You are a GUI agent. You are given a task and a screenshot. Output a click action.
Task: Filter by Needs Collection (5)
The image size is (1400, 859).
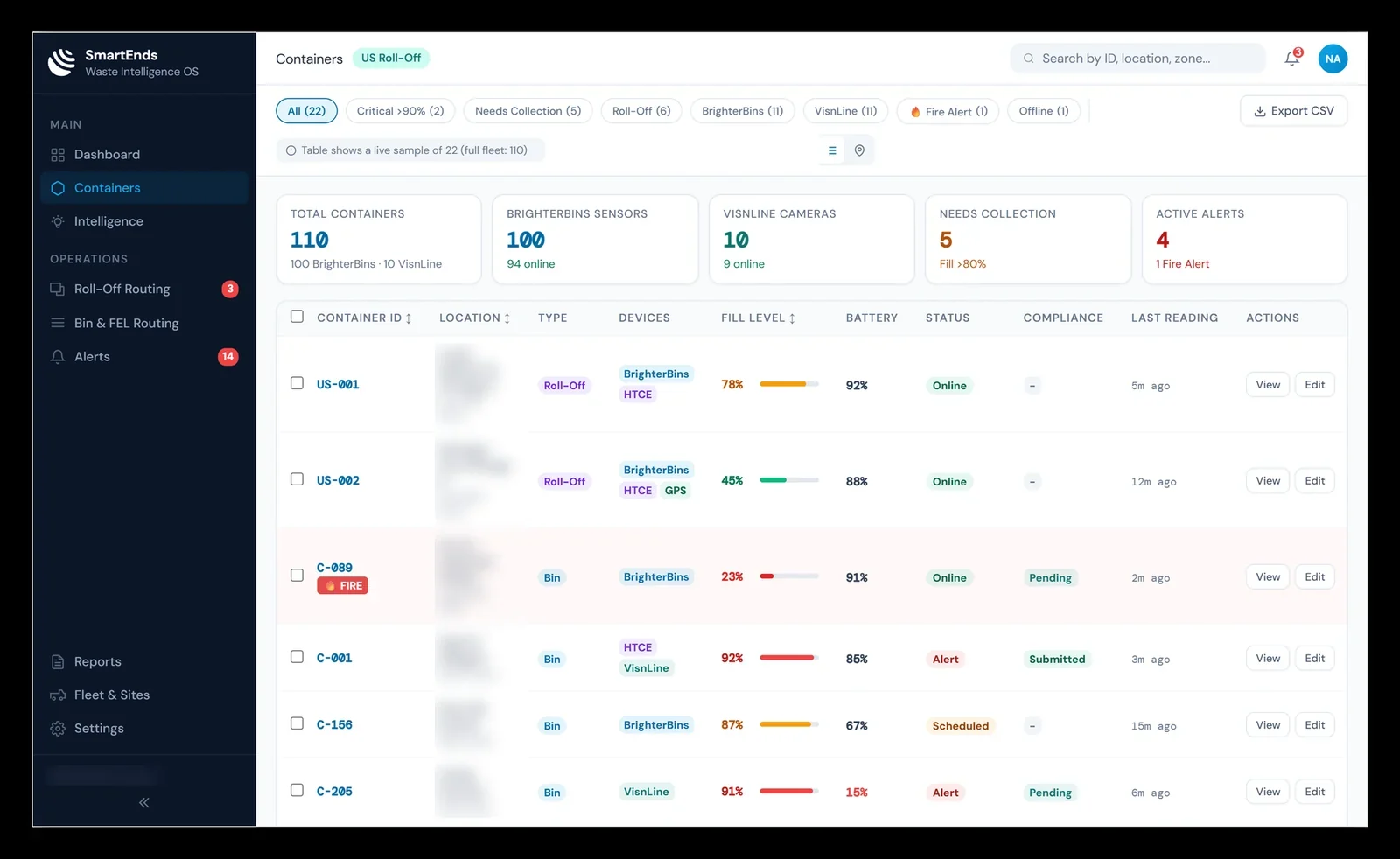tap(528, 111)
